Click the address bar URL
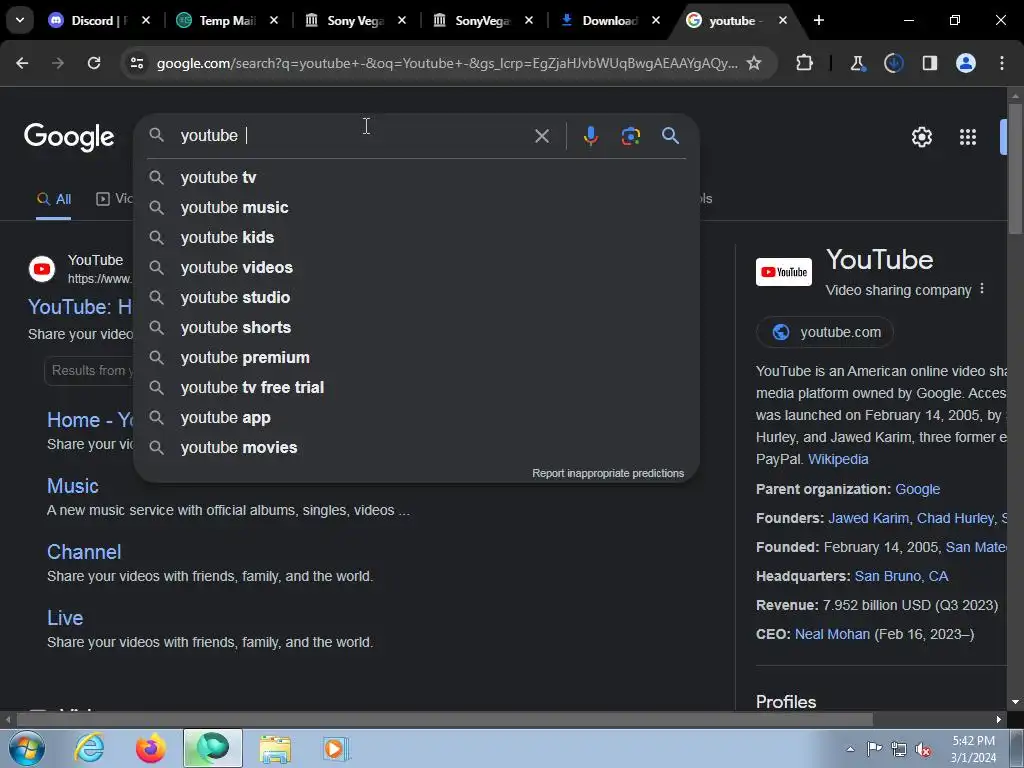Viewport: 1024px width, 768px height. pyautogui.click(x=447, y=63)
